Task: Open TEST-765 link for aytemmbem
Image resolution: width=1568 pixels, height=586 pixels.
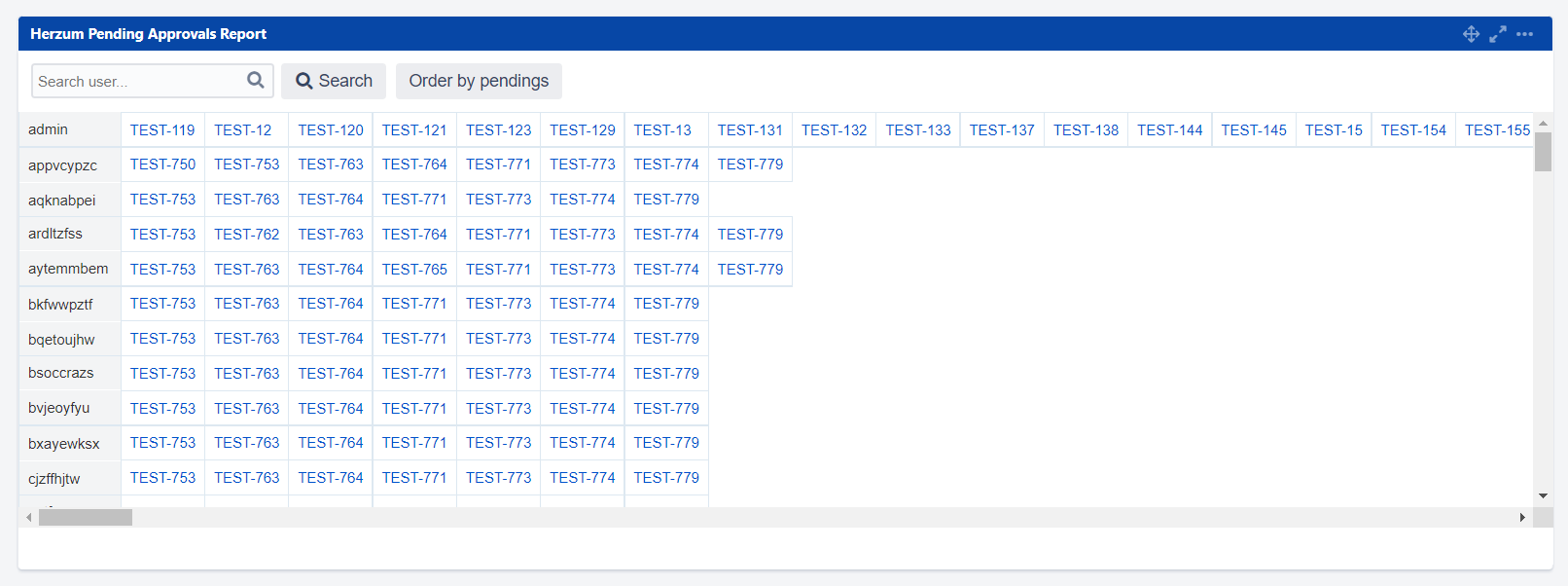Action: (x=414, y=270)
